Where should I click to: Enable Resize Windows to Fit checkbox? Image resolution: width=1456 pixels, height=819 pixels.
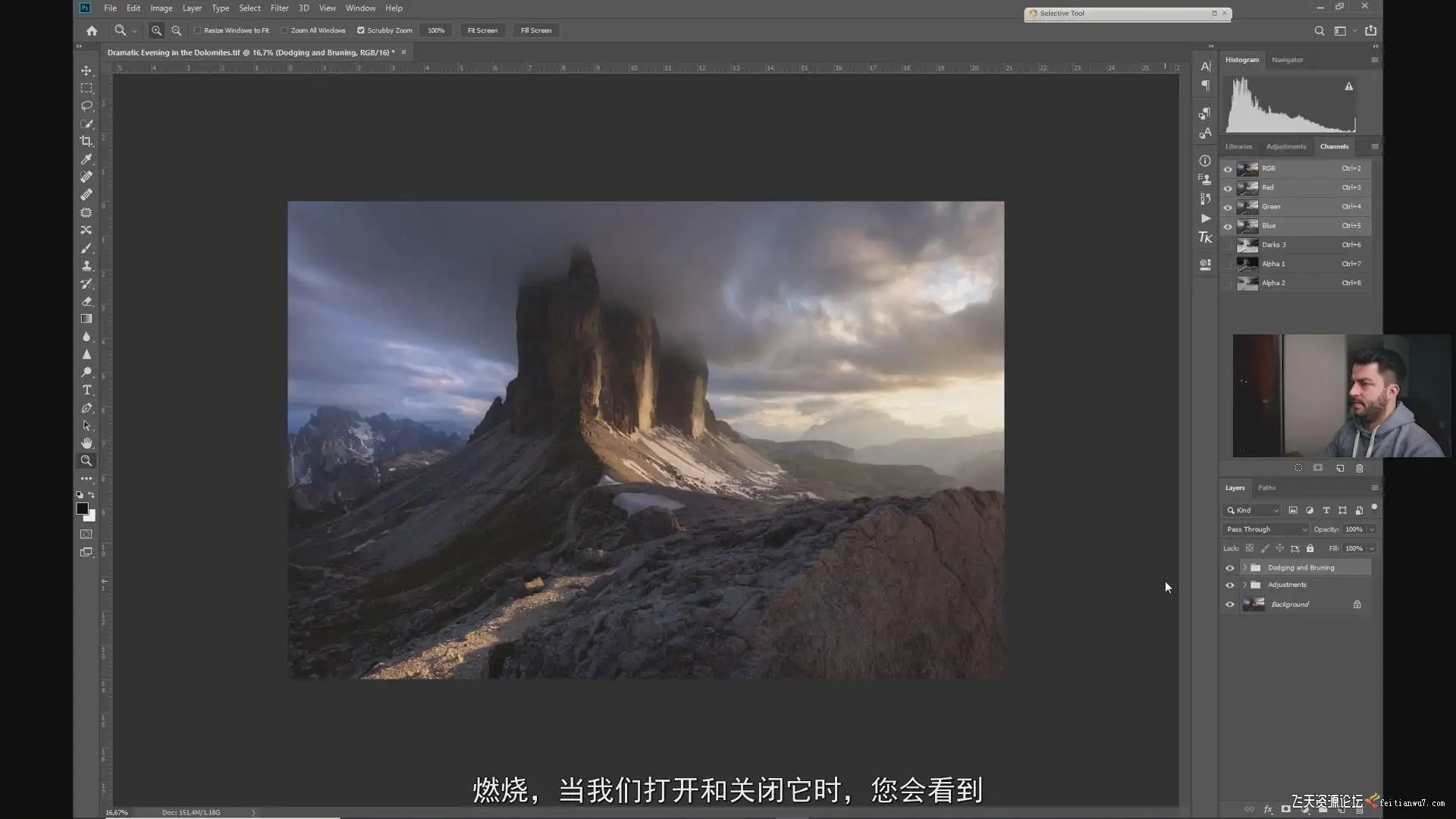tap(198, 30)
